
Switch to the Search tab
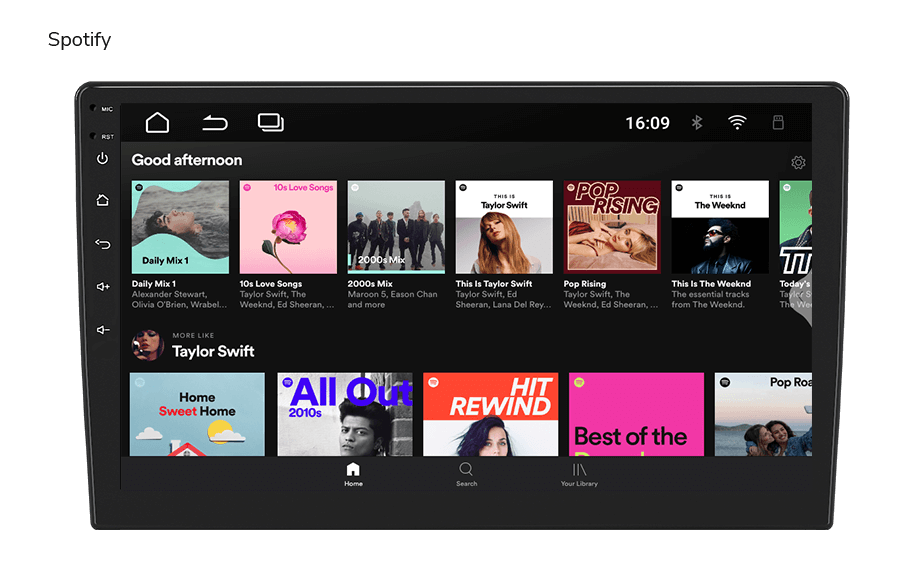pos(466,475)
